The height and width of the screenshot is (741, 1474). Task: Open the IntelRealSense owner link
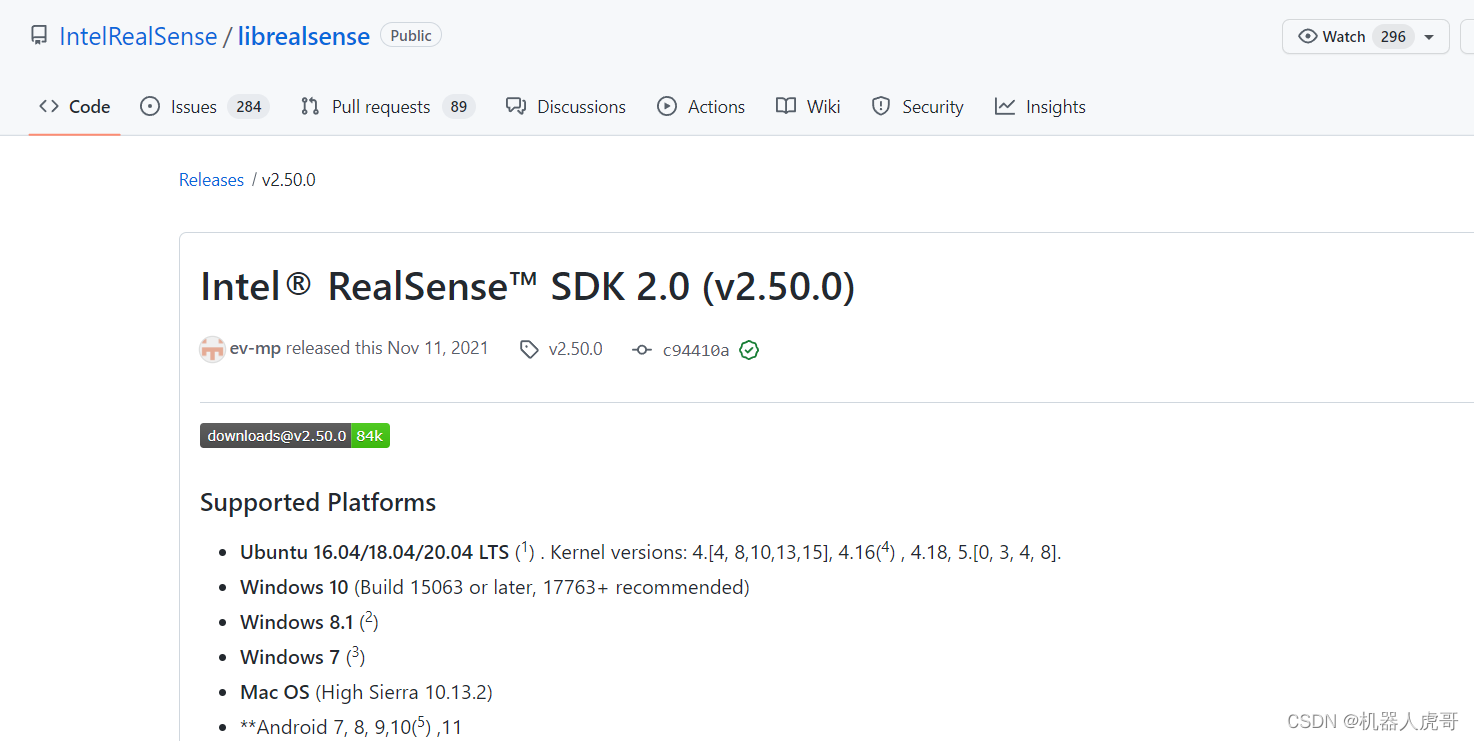[x=138, y=36]
